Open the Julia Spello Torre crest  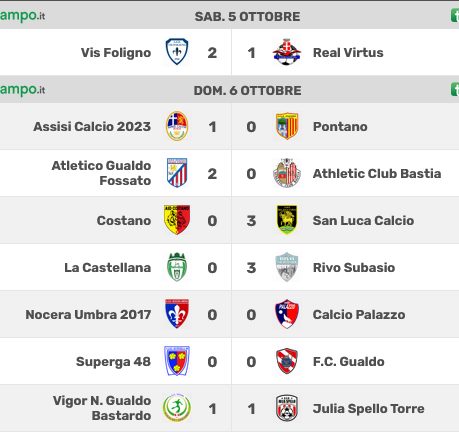point(287,408)
